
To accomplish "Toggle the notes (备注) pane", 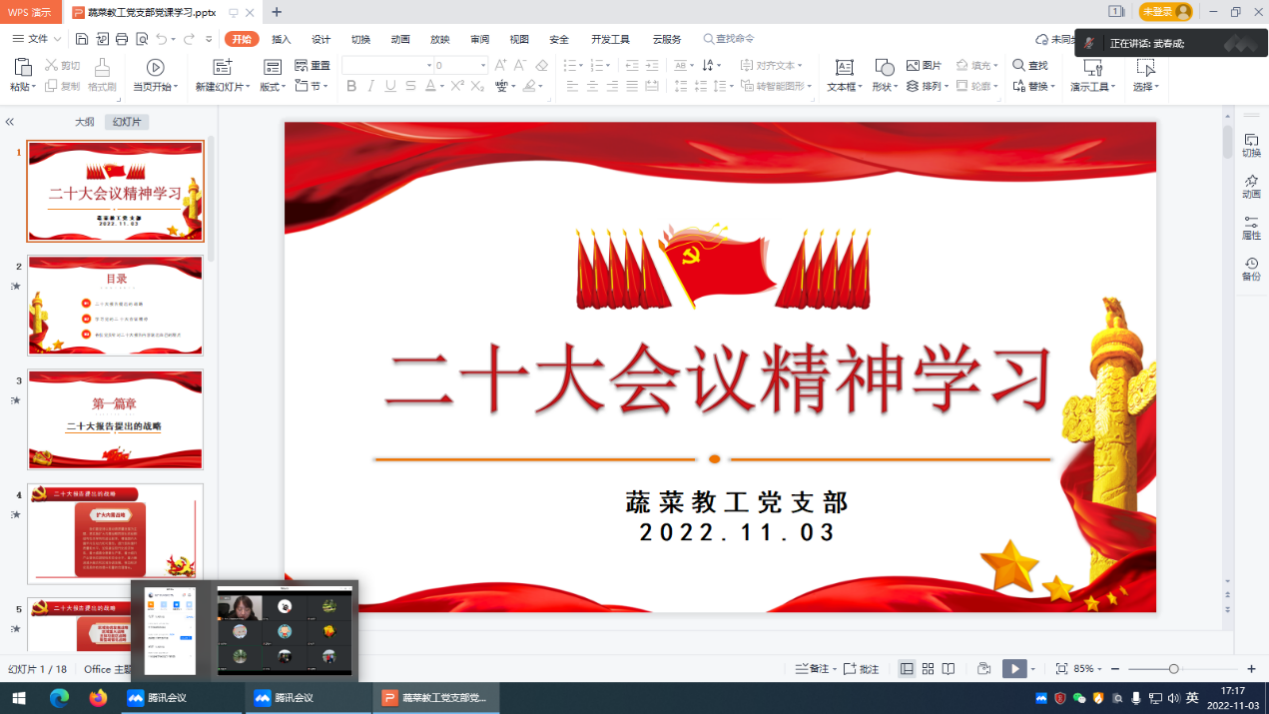I will (812, 669).
